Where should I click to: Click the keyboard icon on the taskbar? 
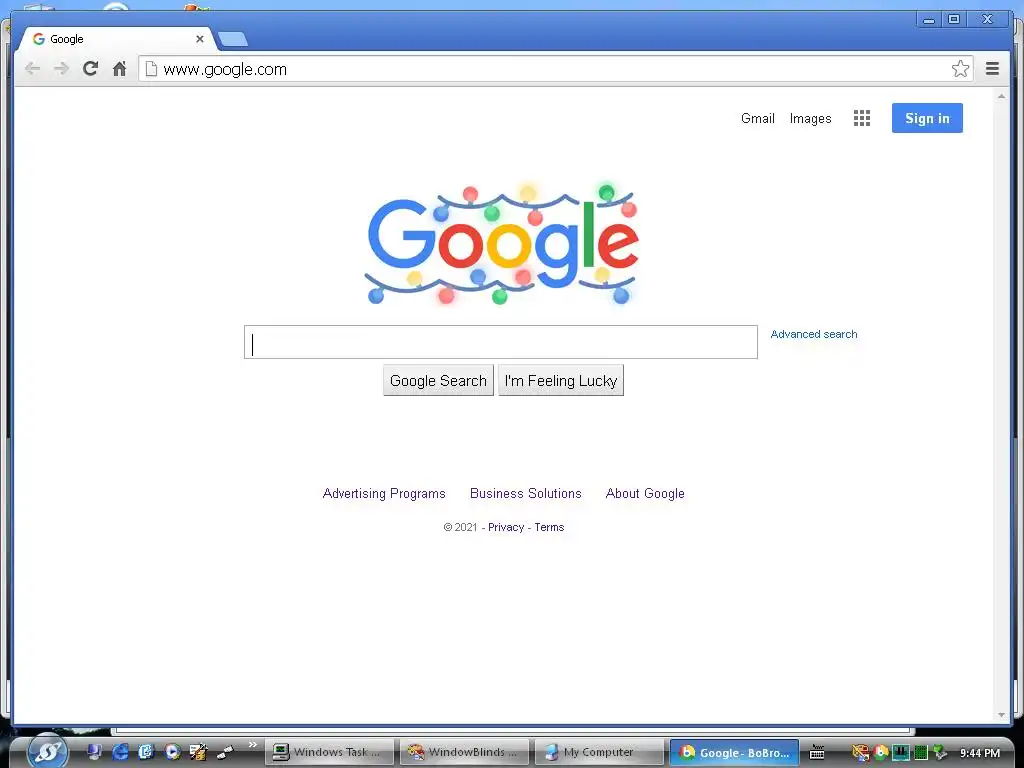coord(817,752)
